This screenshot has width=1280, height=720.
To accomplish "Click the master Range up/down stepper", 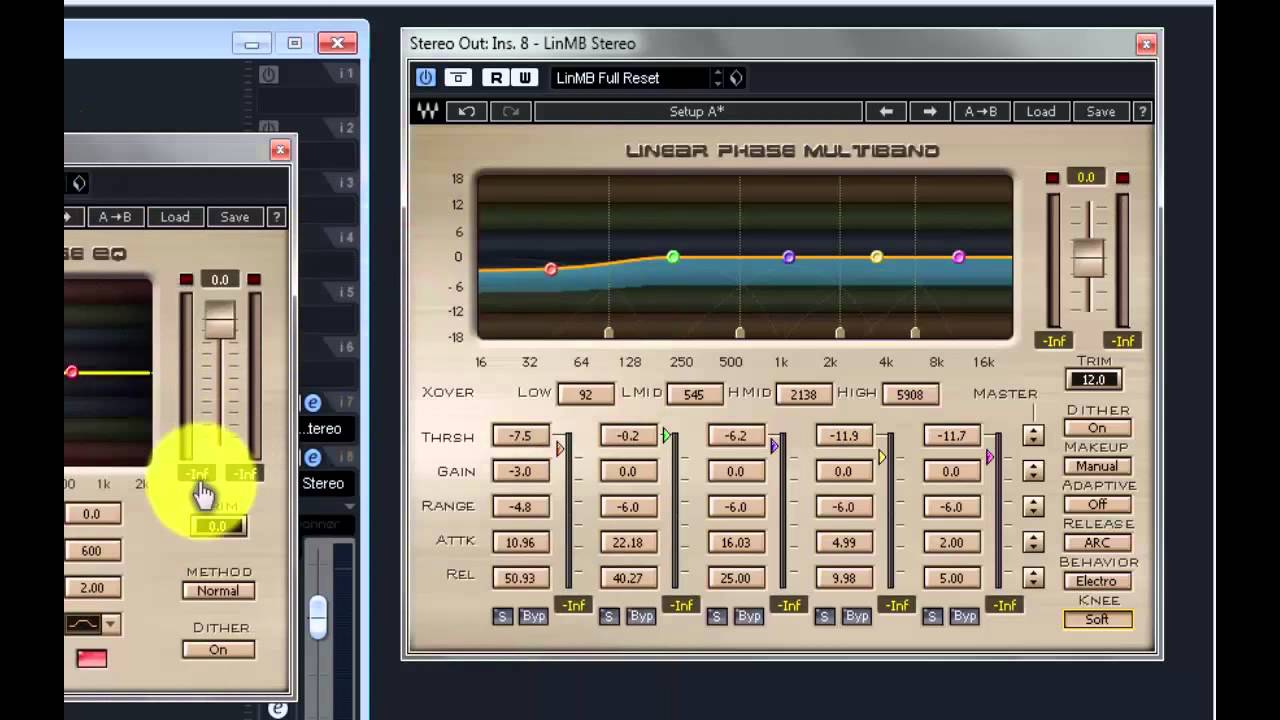I will tap(1033, 507).
